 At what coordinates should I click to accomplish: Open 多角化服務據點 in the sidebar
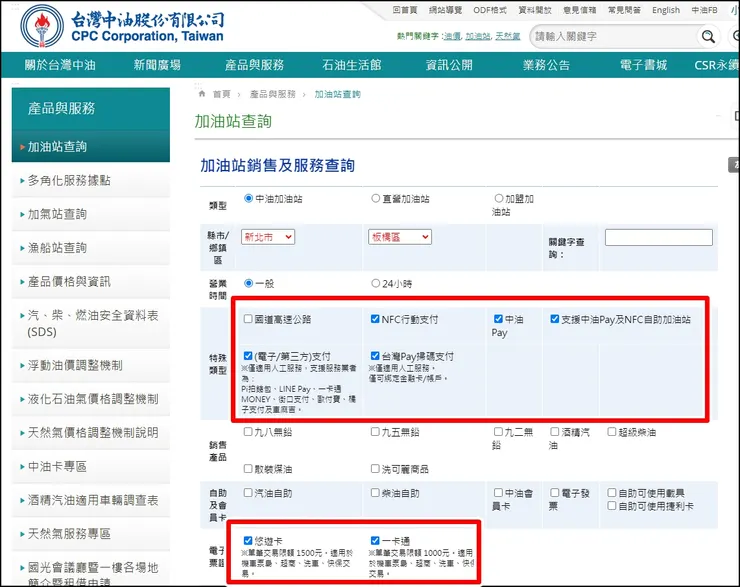coord(91,181)
